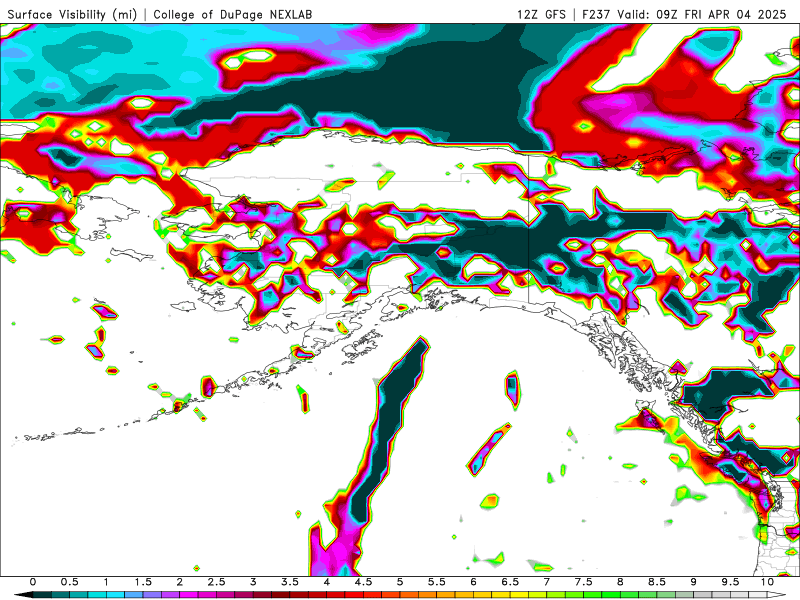Click the colorbar at the 5.5 label

[437, 582]
